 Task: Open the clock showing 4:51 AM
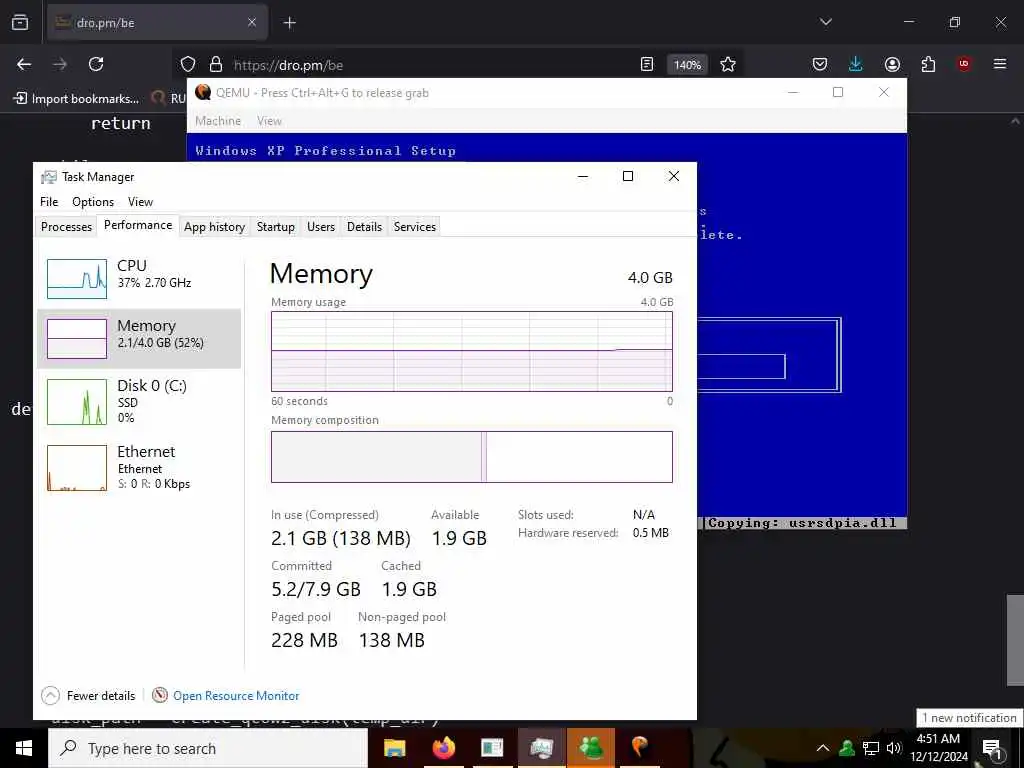[938, 748]
